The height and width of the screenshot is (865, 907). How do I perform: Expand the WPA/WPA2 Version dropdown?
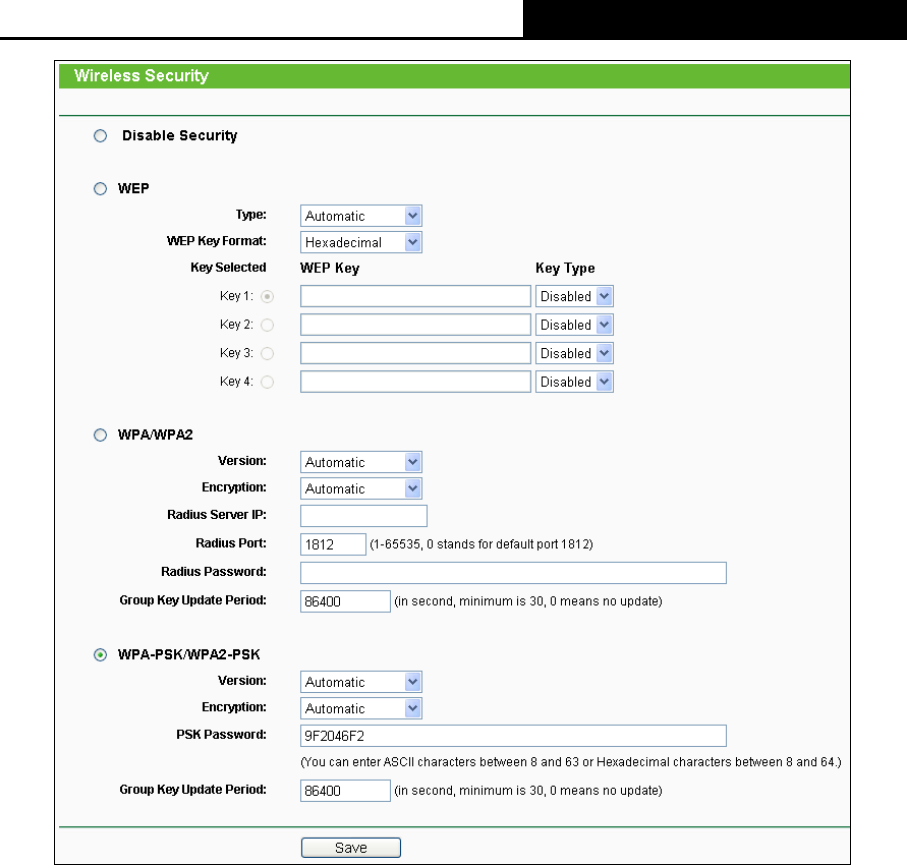tap(361, 462)
